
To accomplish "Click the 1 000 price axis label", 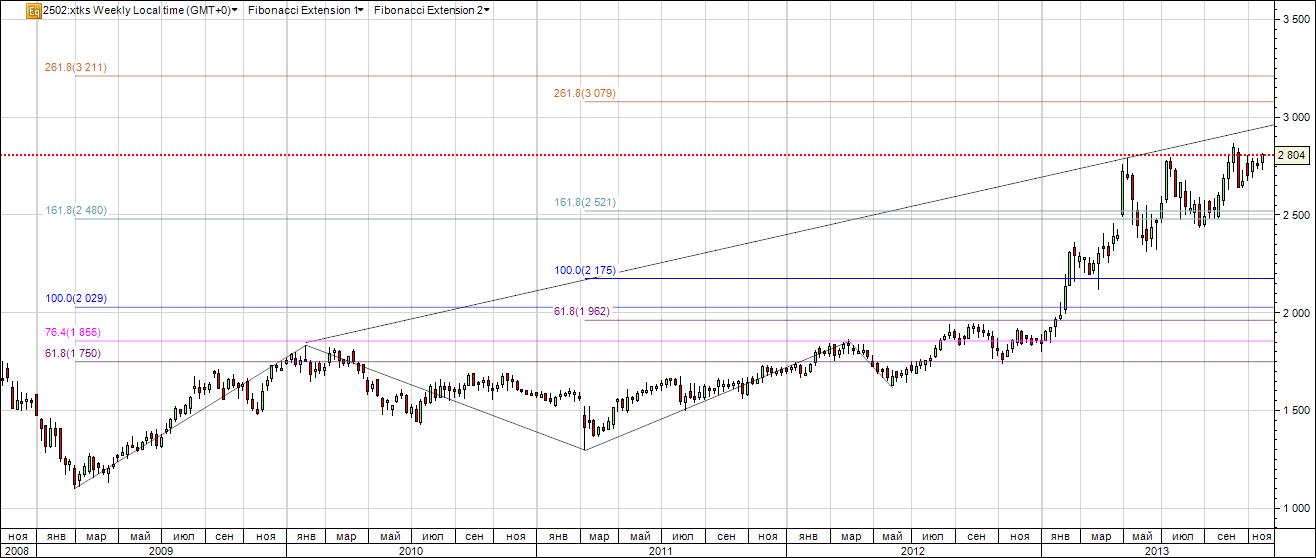I will click(1295, 508).
